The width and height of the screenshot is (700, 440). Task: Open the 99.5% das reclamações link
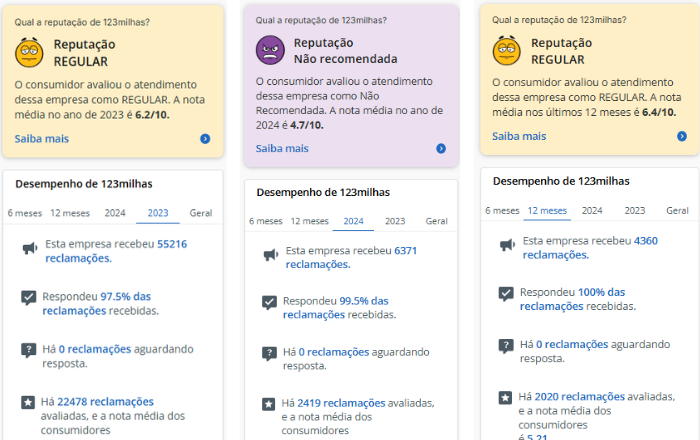click(x=364, y=301)
